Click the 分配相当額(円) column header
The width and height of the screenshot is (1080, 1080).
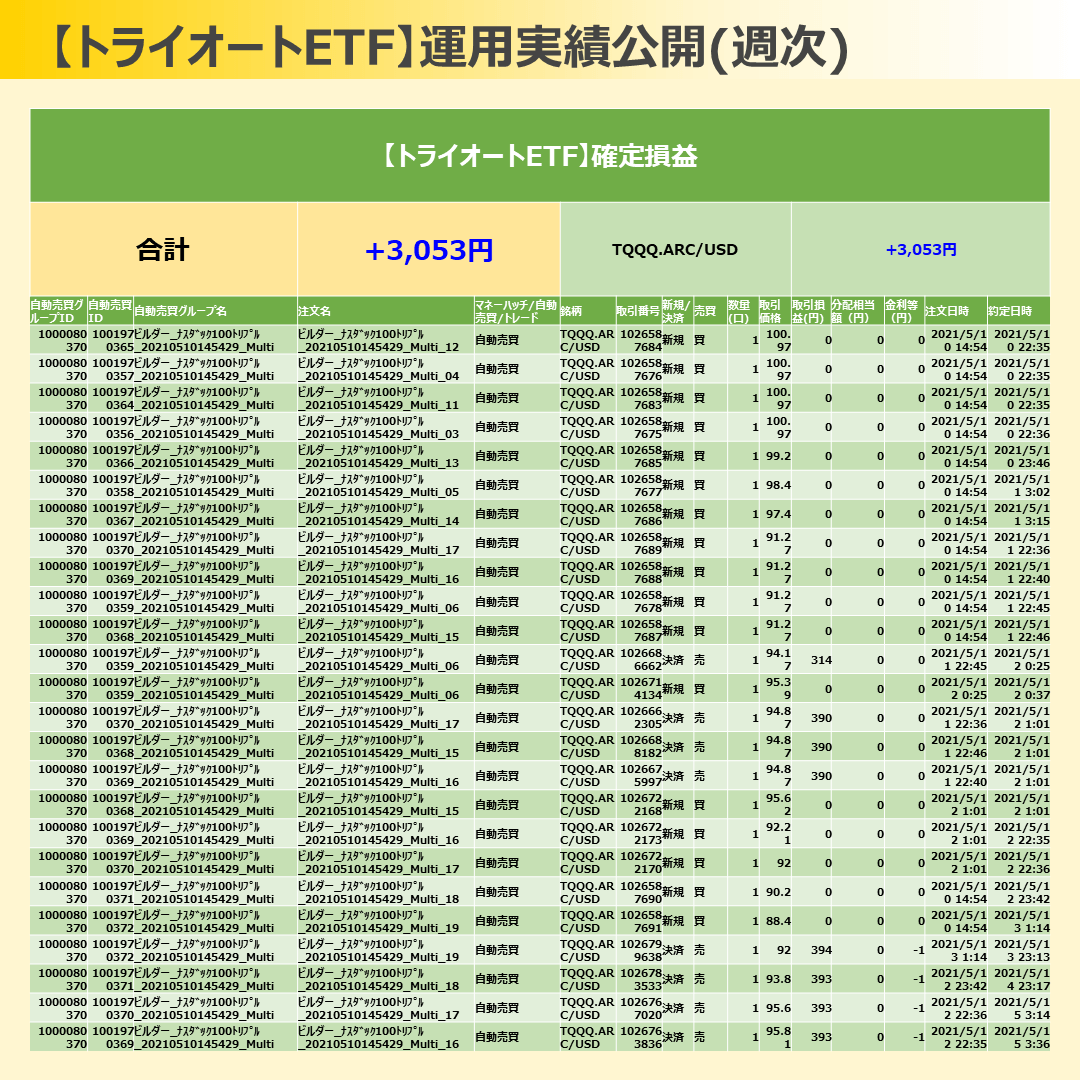pyautogui.click(x=855, y=311)
